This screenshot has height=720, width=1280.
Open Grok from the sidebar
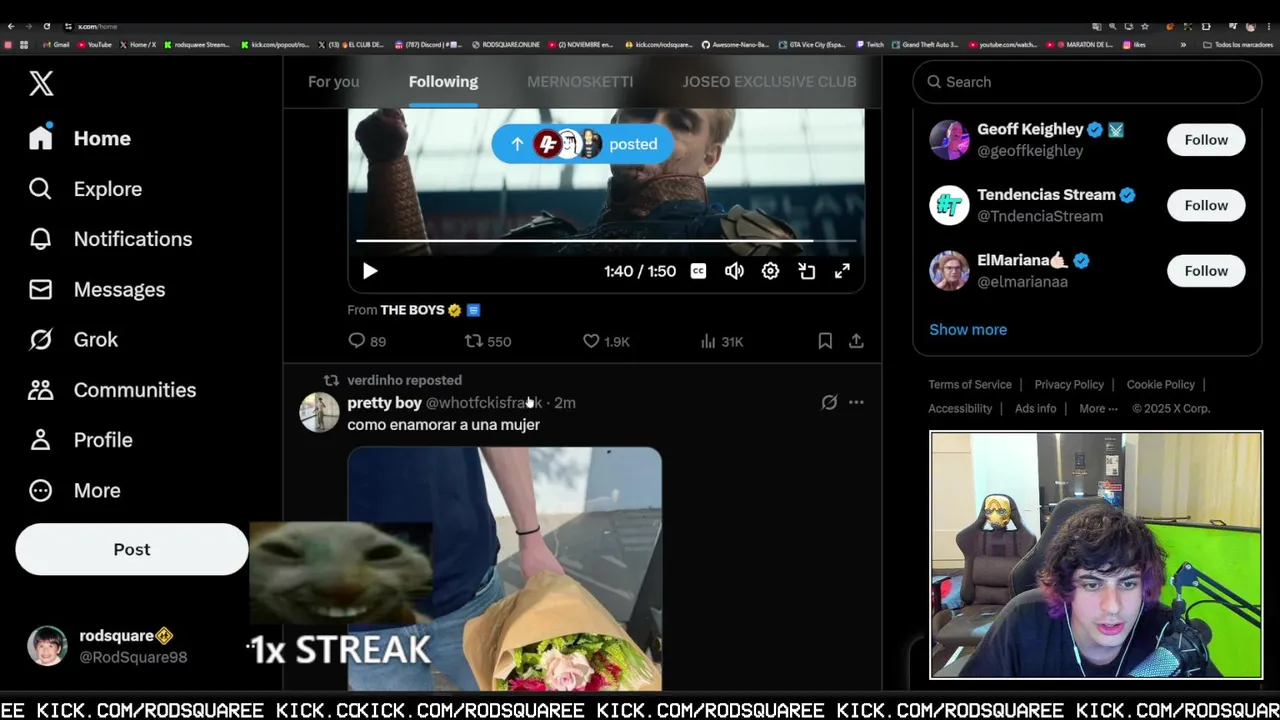pos(73,340)
